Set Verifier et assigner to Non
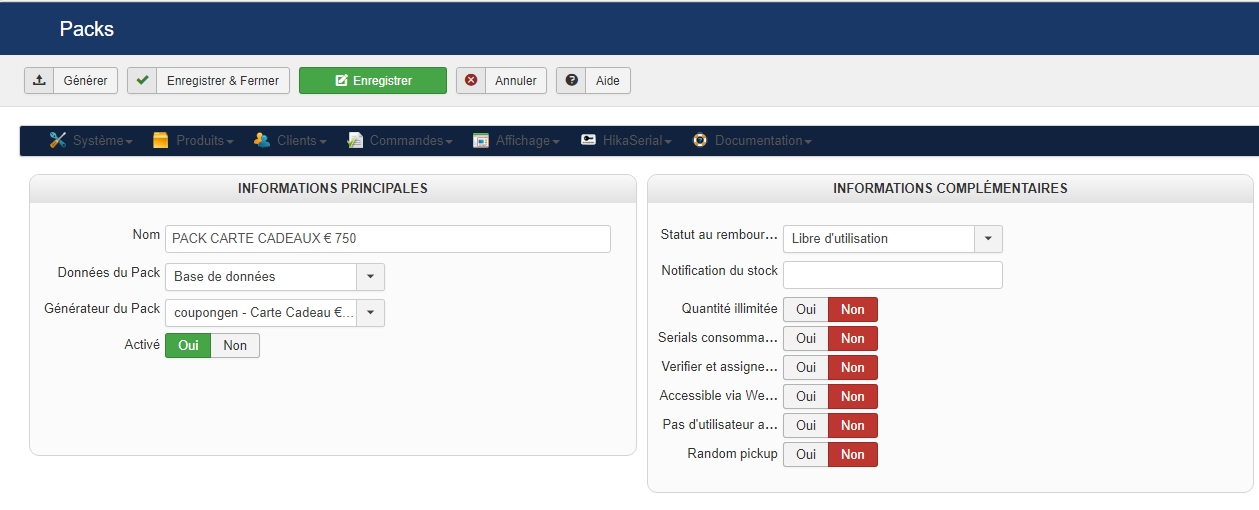Screen dimensions: 1259x510 (853, 368)
